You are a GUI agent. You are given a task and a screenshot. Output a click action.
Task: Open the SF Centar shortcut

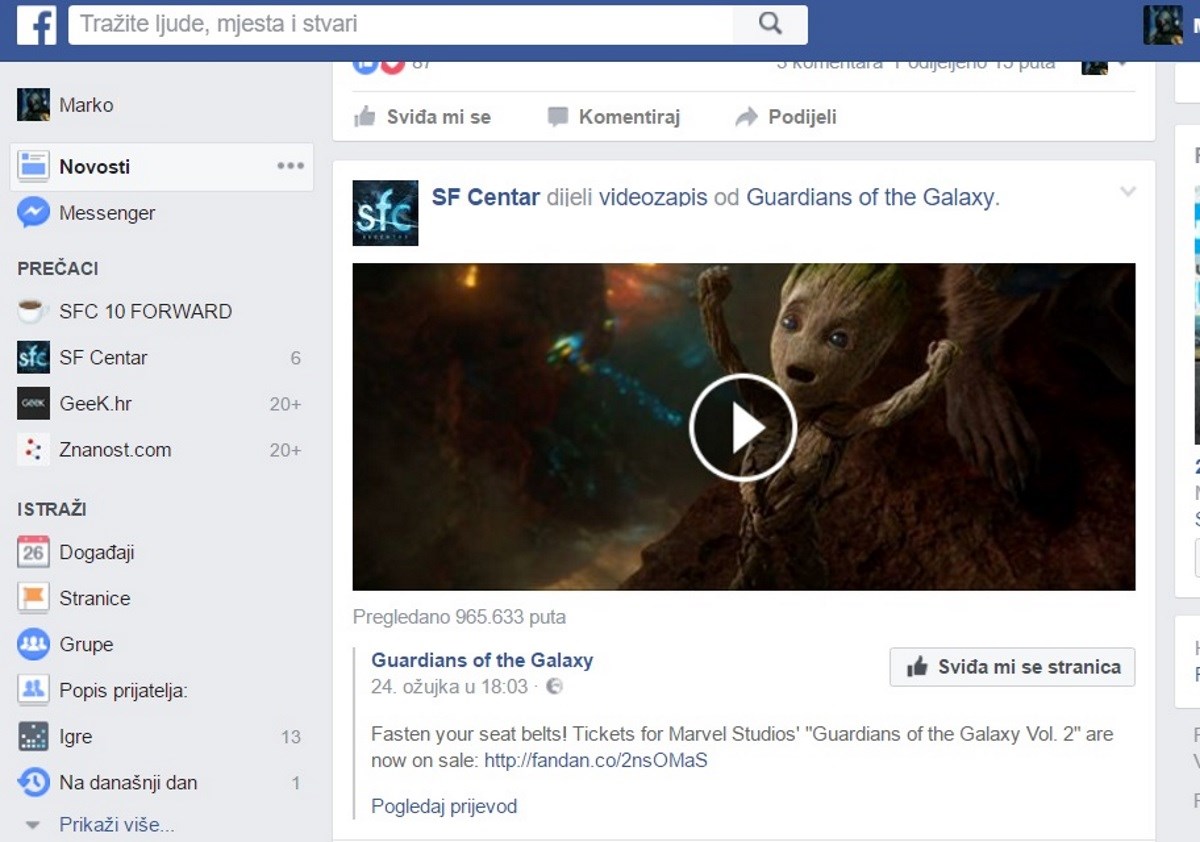[104, 357]
